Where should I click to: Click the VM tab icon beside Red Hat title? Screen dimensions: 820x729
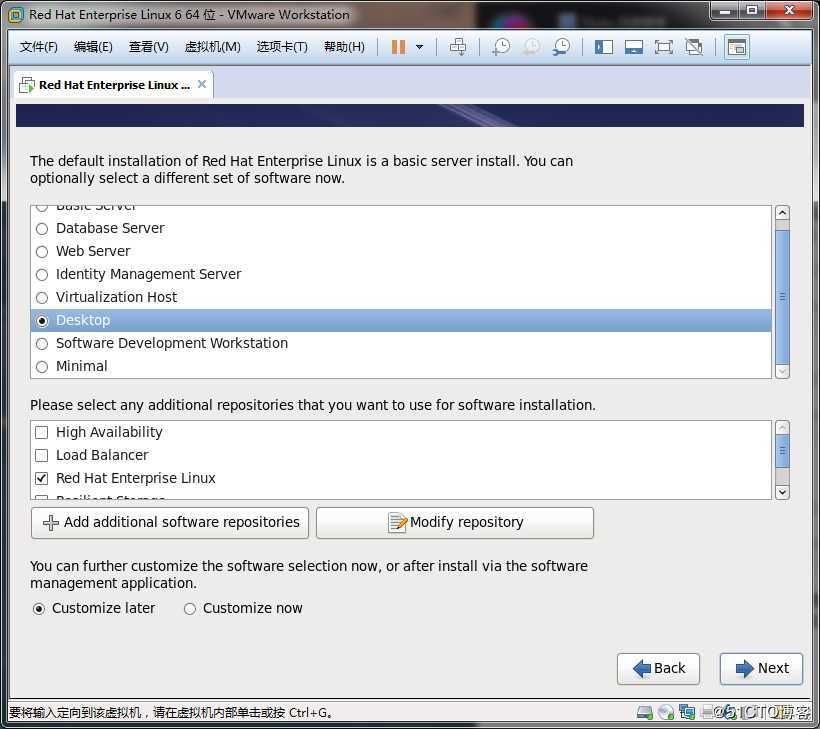(x=27, y=85)
